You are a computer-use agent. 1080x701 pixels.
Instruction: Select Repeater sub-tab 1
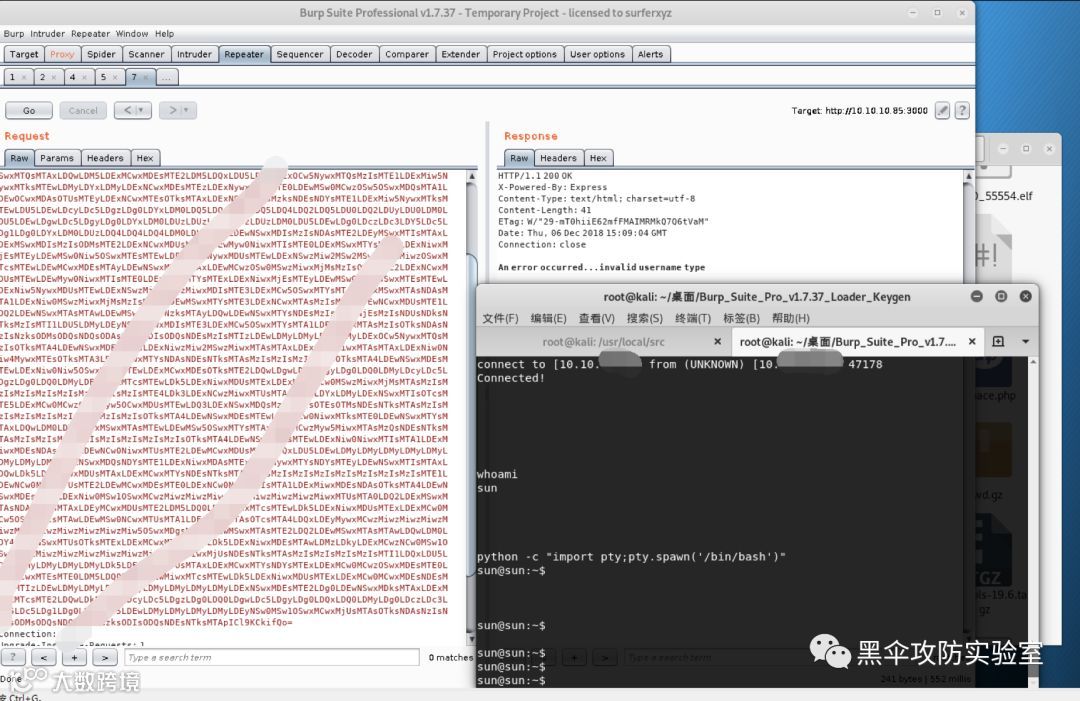12,77
